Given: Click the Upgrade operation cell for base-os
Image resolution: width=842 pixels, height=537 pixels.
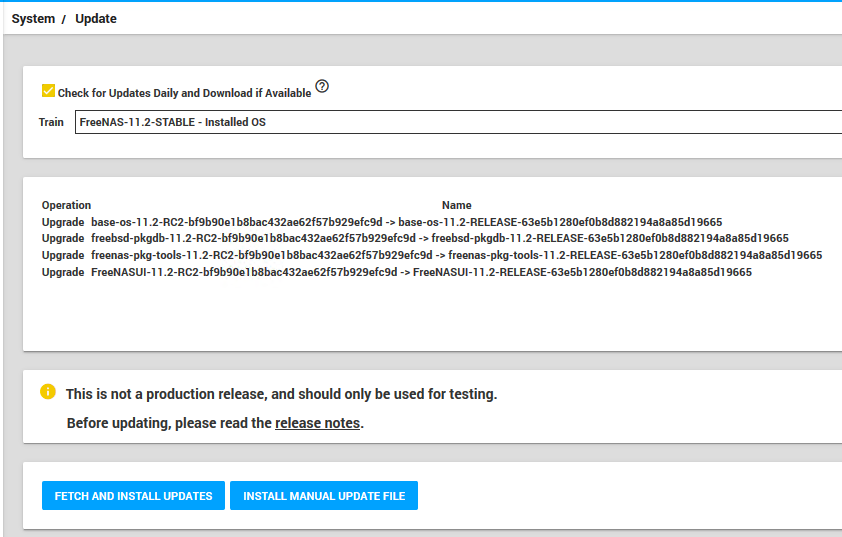Looking at the screenshot, I should coord(63,222).
